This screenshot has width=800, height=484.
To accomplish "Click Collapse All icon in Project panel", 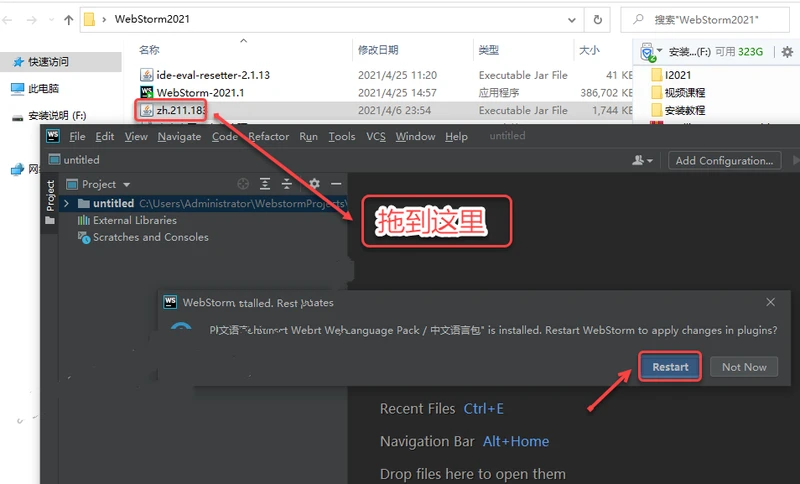I will coord(287,184).
